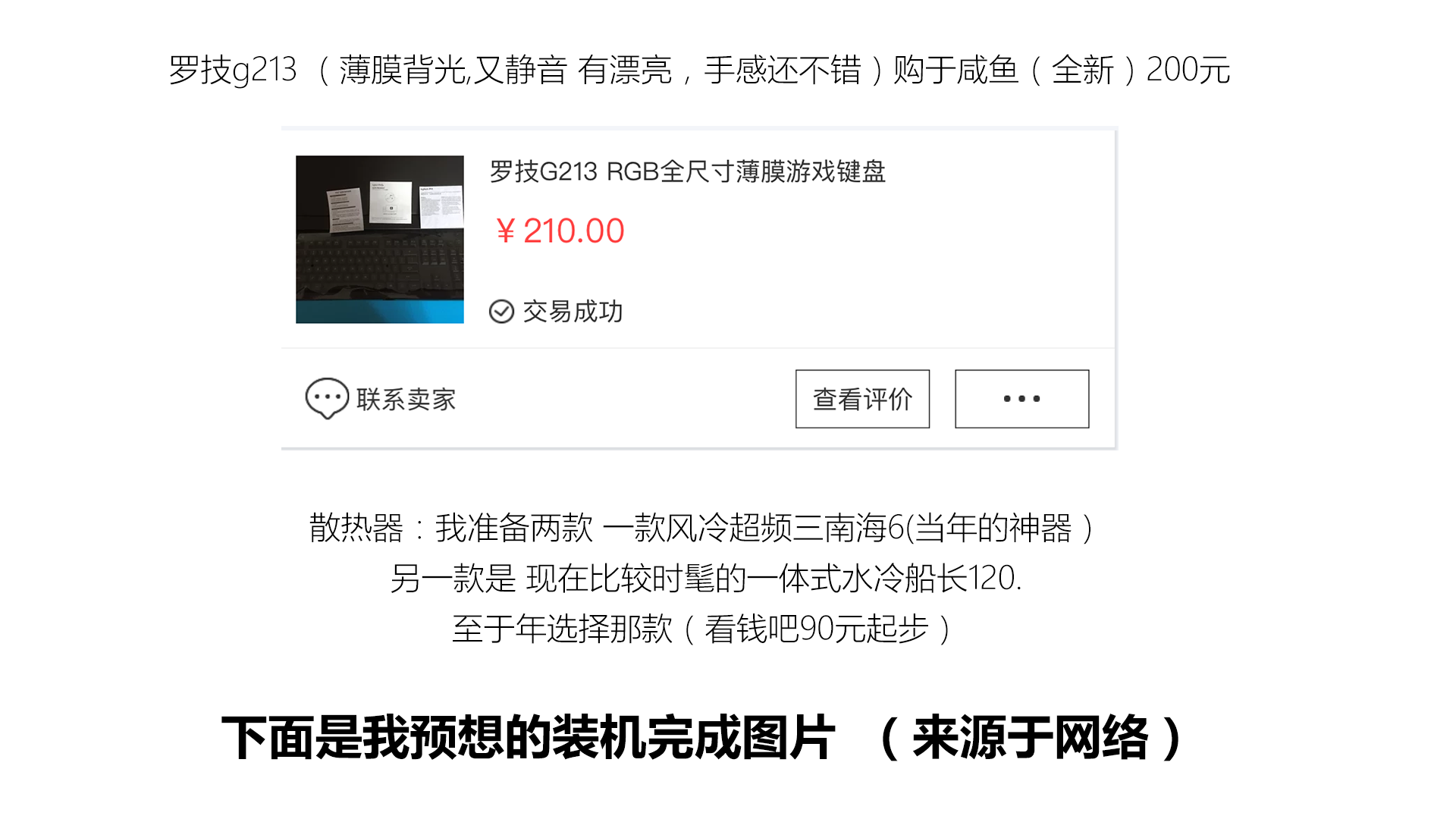Image resolution: width=1456 pixels, height=819 pixels.
Task: Click the red ¥210.00 price
Action: [x=560, y=231]
